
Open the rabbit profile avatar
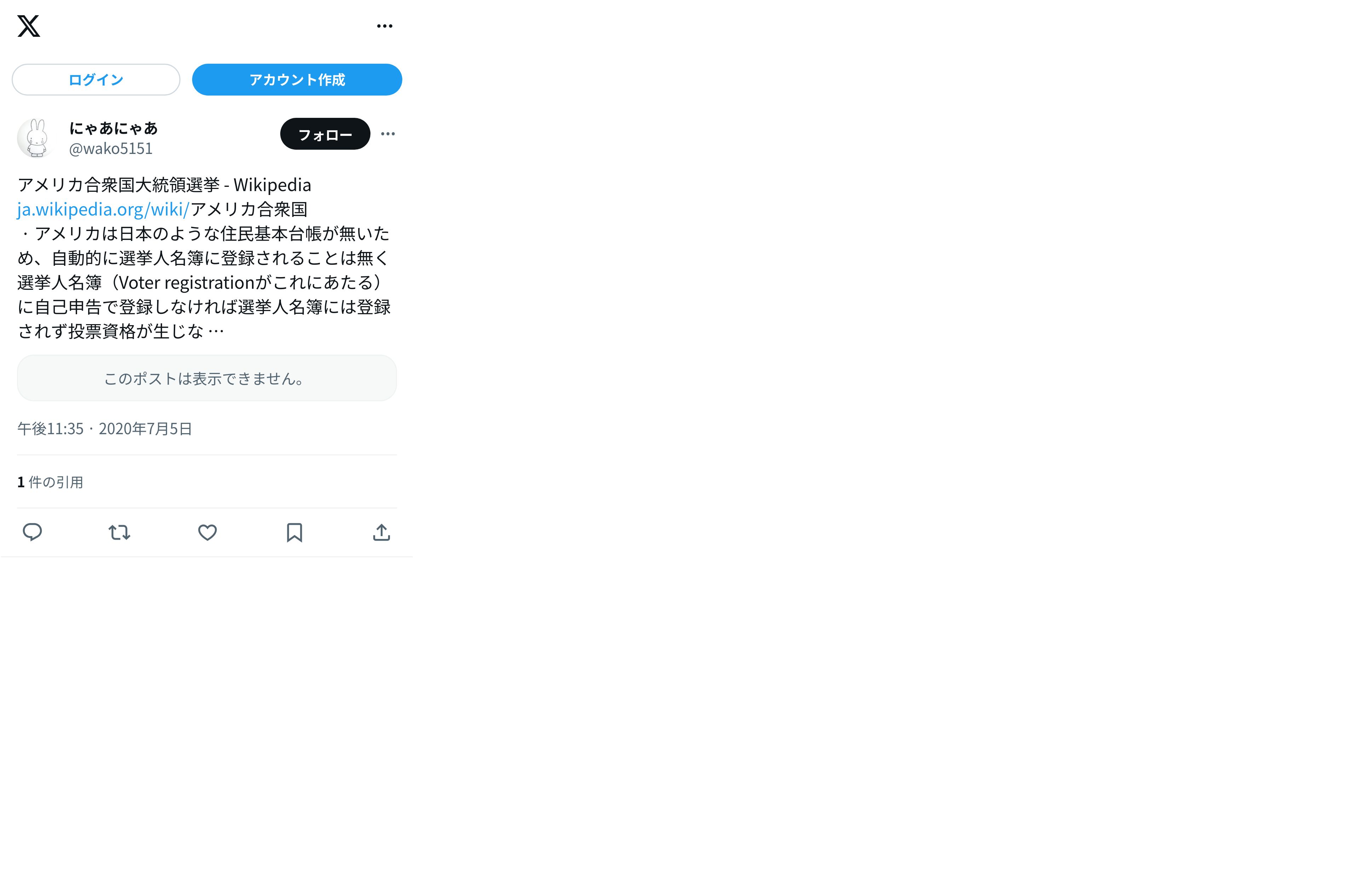coord(37,138)
